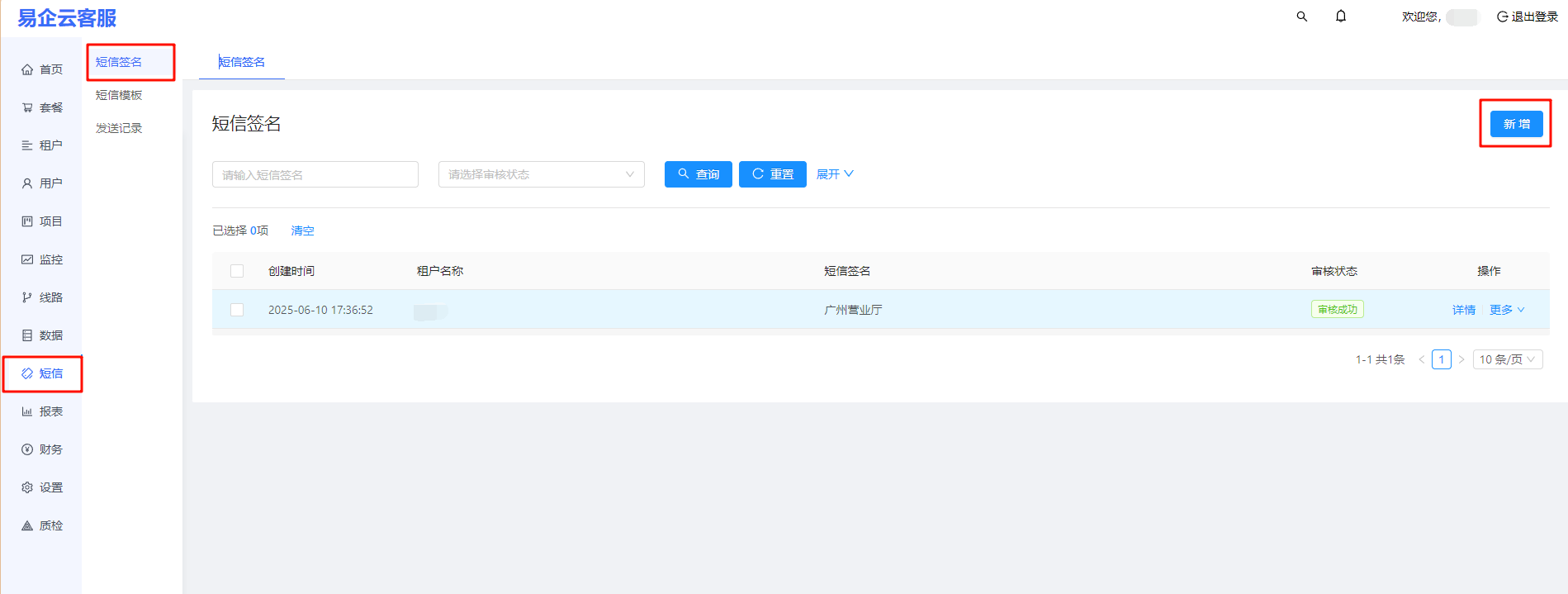
Task: Check the row checkbox for 2025-06-10 entry
Action: (x=237, y=310)
